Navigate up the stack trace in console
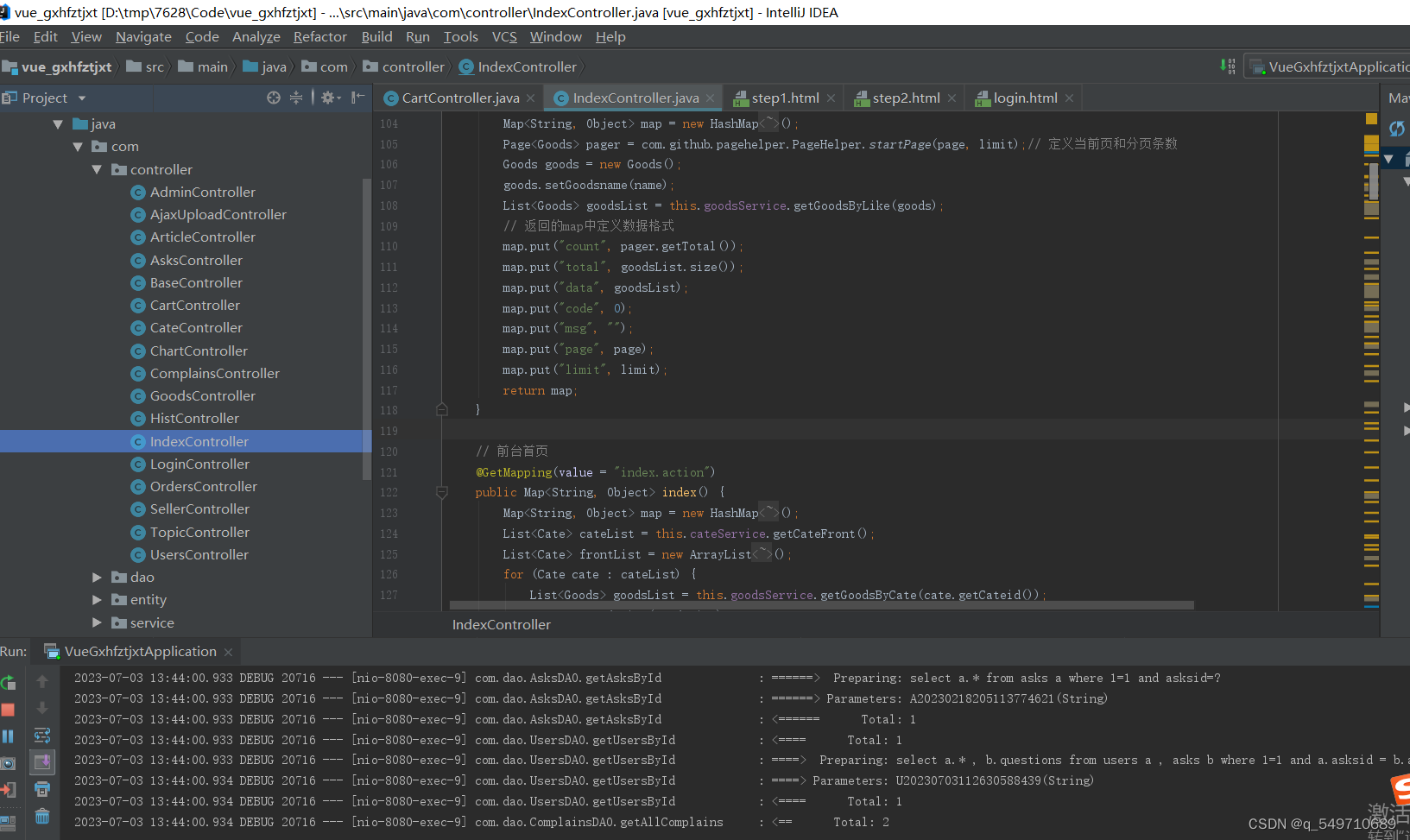 (41, 682)
